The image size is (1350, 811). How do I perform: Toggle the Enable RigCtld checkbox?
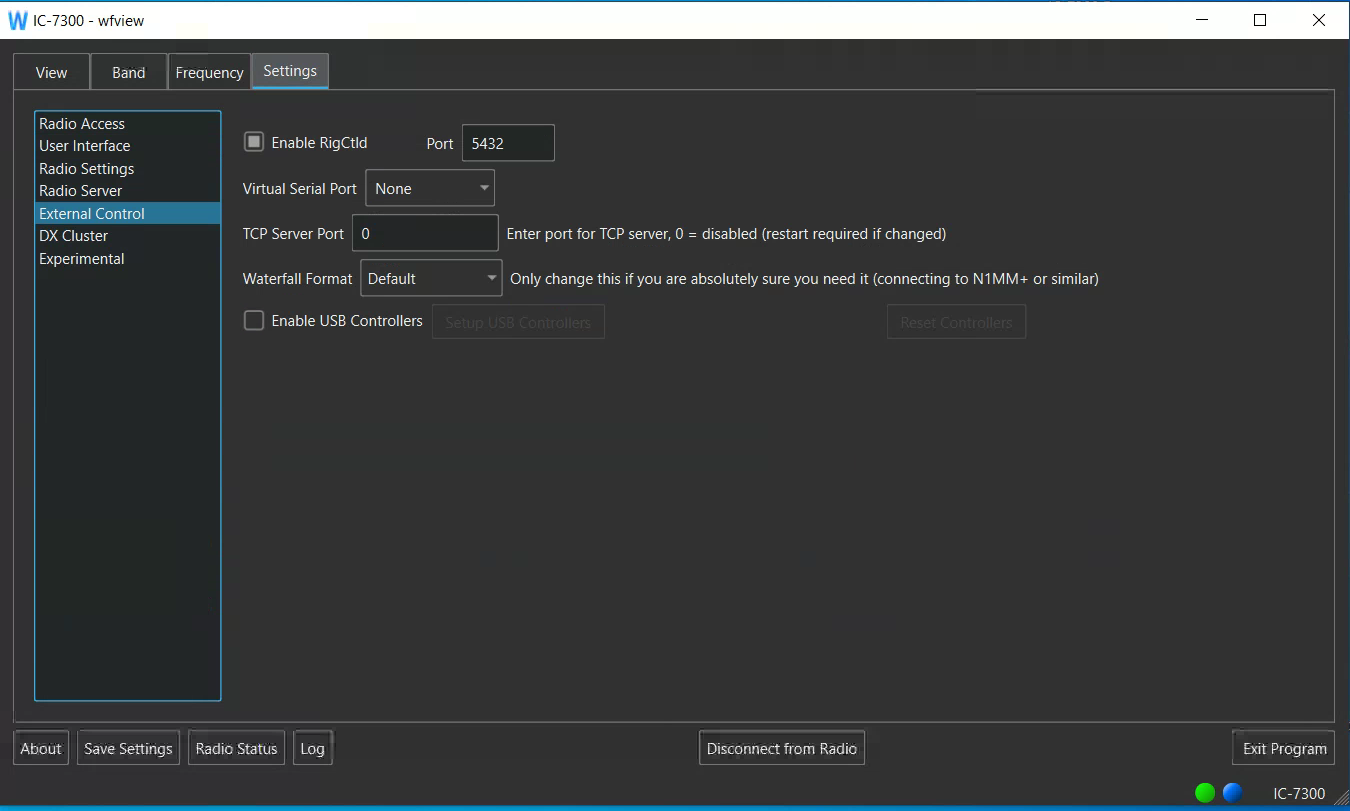click(254, 143)
